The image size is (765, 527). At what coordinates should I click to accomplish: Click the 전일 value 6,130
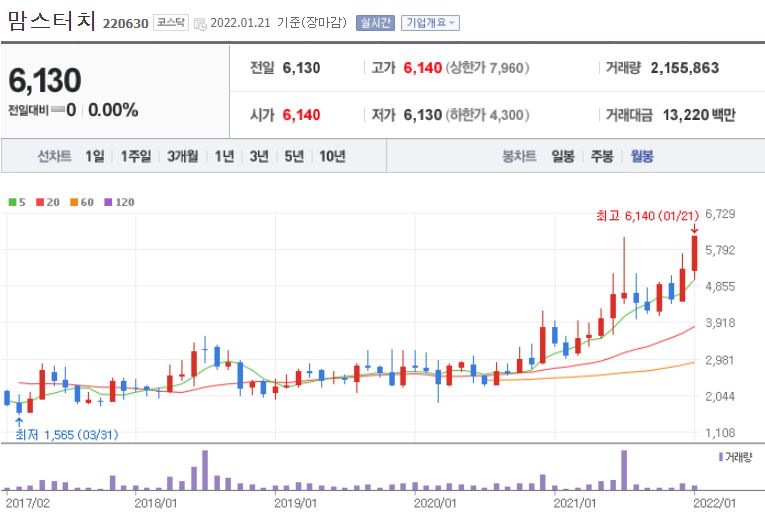tap(302, 68)
